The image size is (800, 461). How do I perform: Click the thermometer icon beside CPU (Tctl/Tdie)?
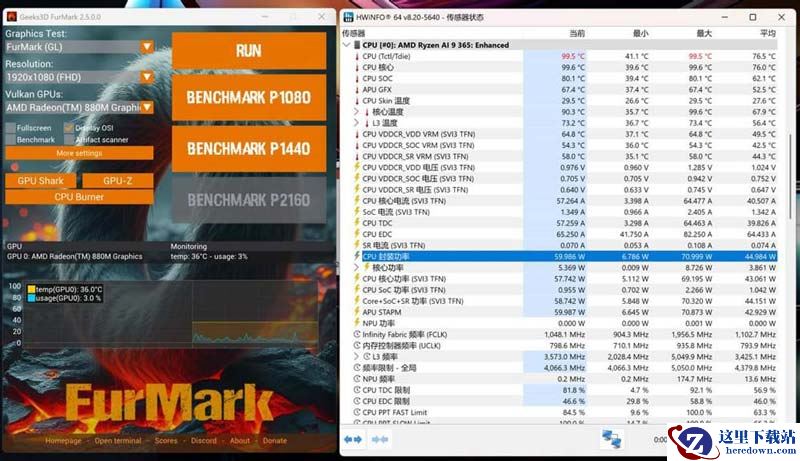coord(357,56)
